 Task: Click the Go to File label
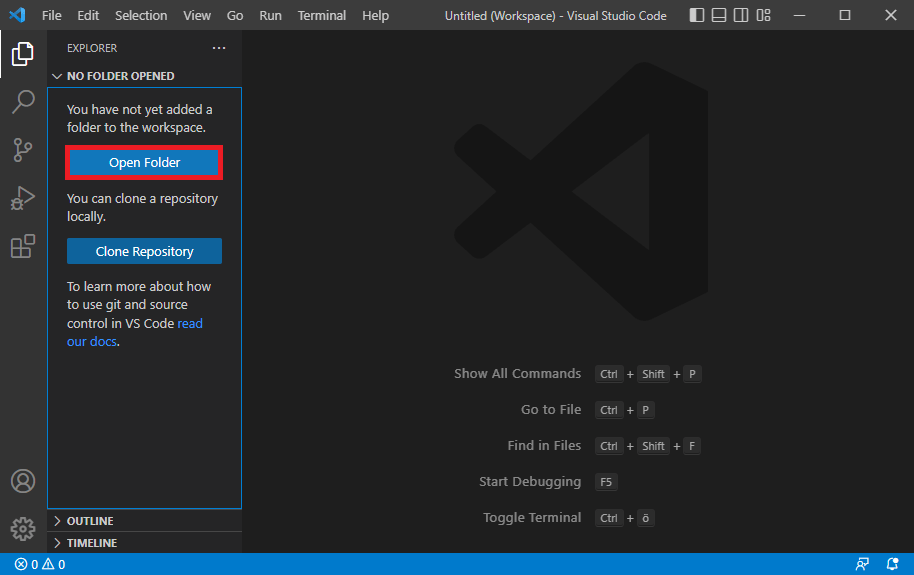click(551, 409)
